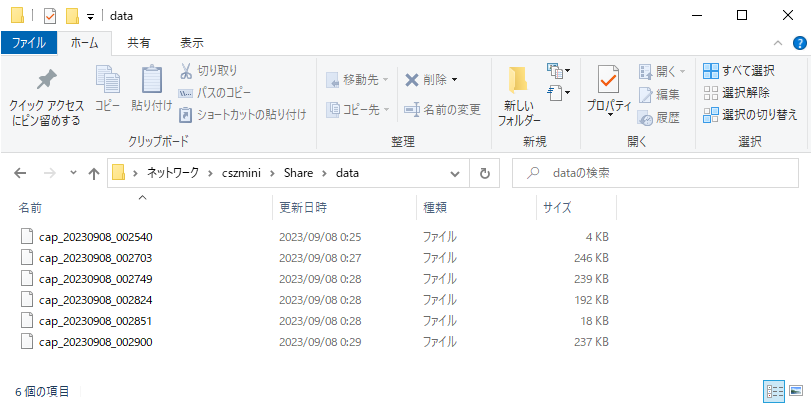Image resolution: width=812 pixels, height=404 pixels.
Task: Click the Select All icon
Action: 710,71
